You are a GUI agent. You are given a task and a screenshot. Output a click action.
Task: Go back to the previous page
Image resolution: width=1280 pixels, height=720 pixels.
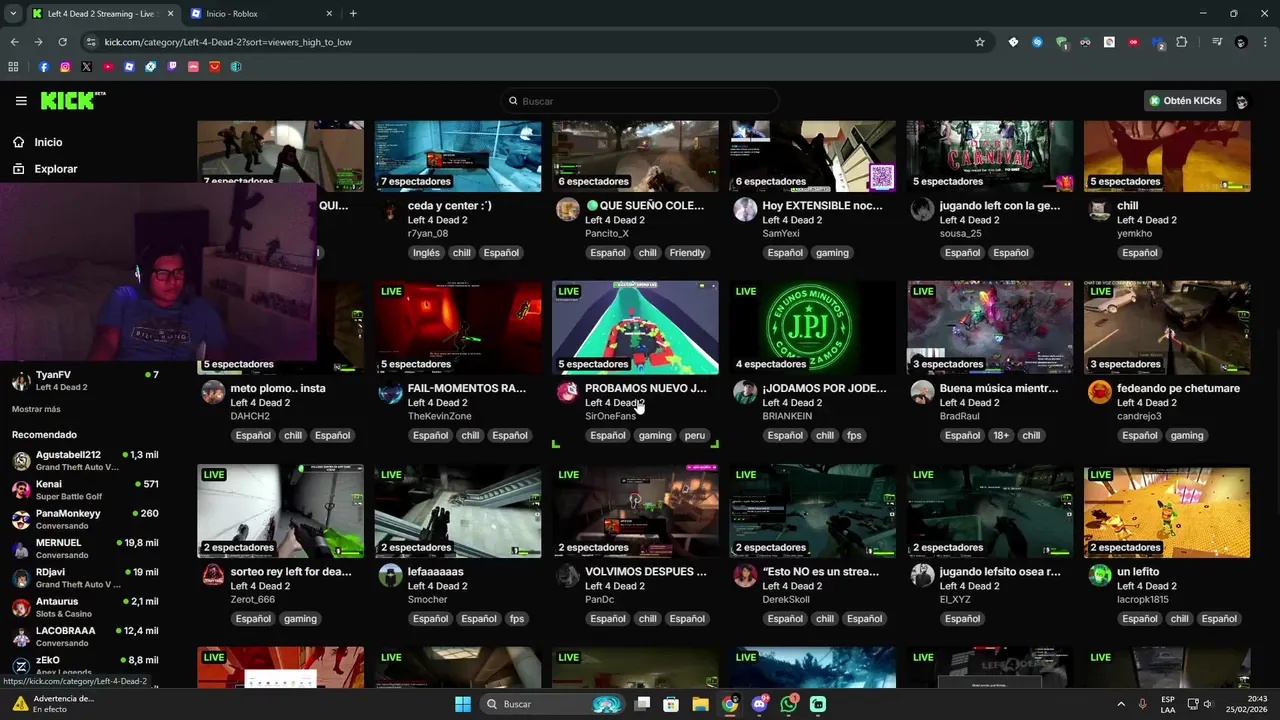point(14,42)
